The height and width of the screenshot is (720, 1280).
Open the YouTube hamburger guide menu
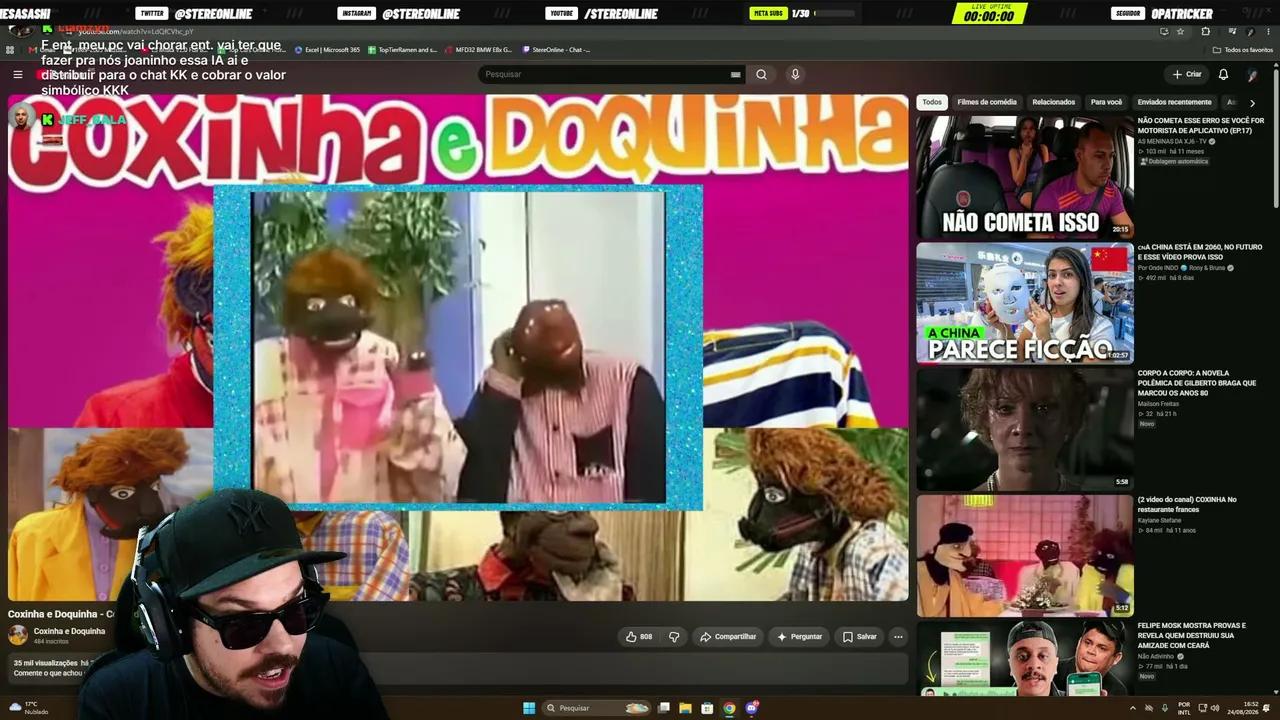pyautogui.click(x=18, y=74)
